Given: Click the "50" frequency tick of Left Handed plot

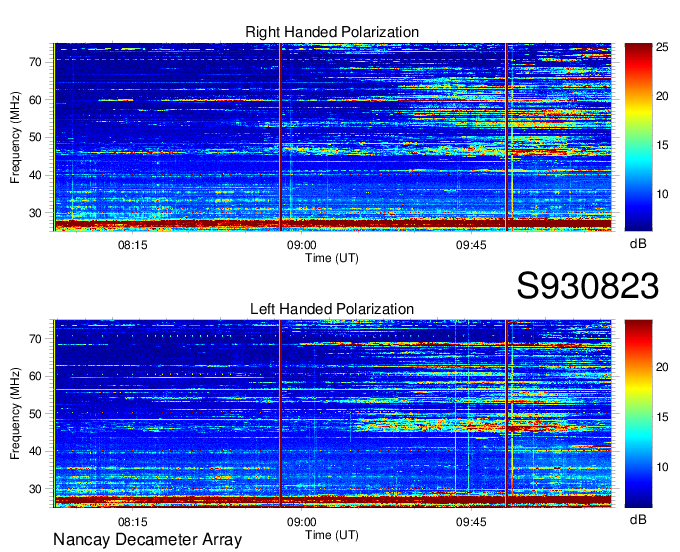Looking at the screenshot, I should pyautogui.click(x=36, y=414).
